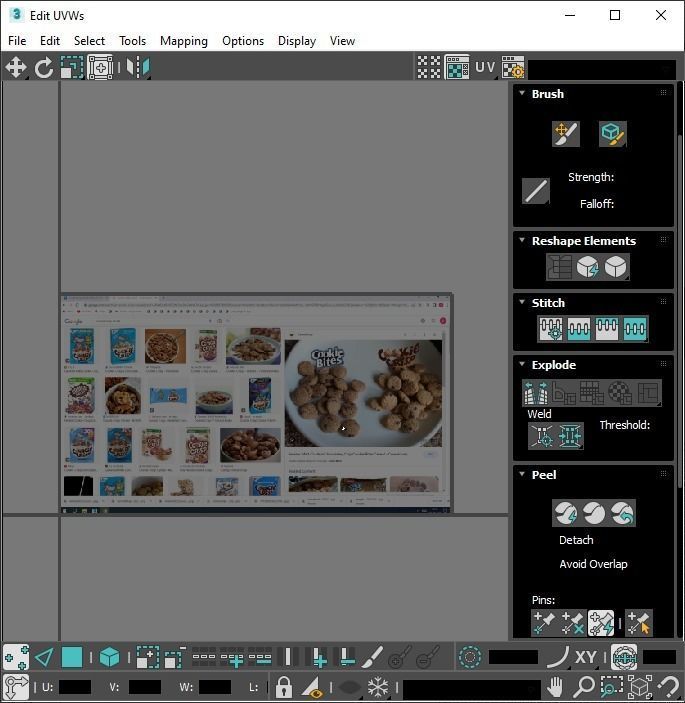Screen dimensions: 685x703
Task: Click the U coordinate input field
Action: coord(75,687)
